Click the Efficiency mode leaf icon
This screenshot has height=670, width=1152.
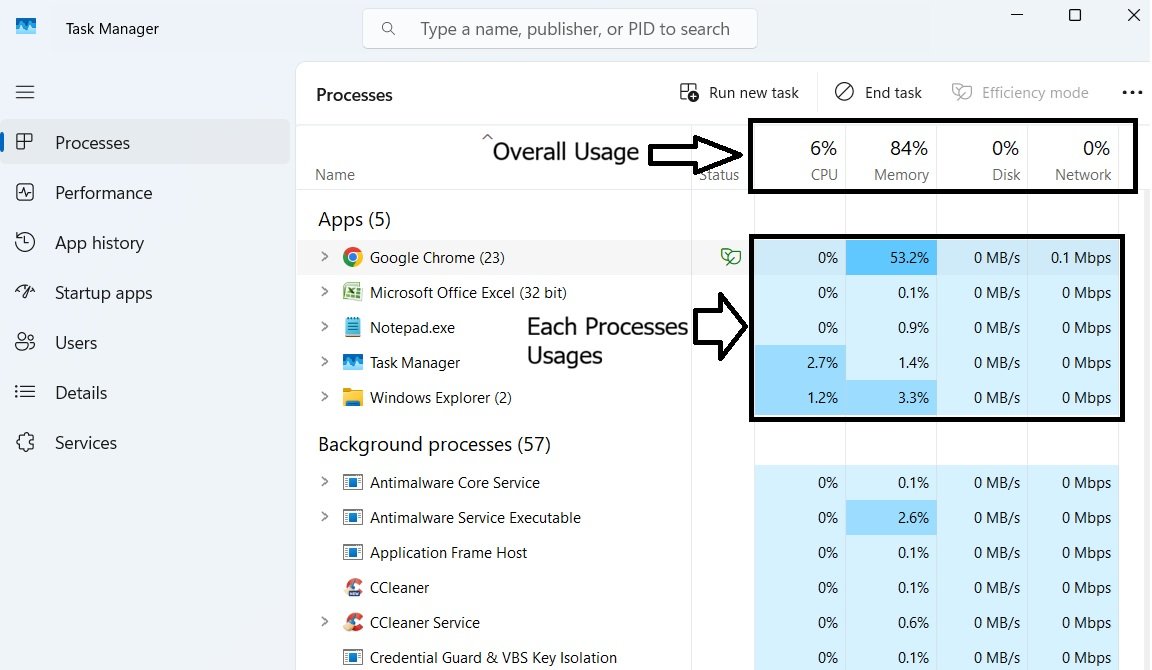(962, 92)
